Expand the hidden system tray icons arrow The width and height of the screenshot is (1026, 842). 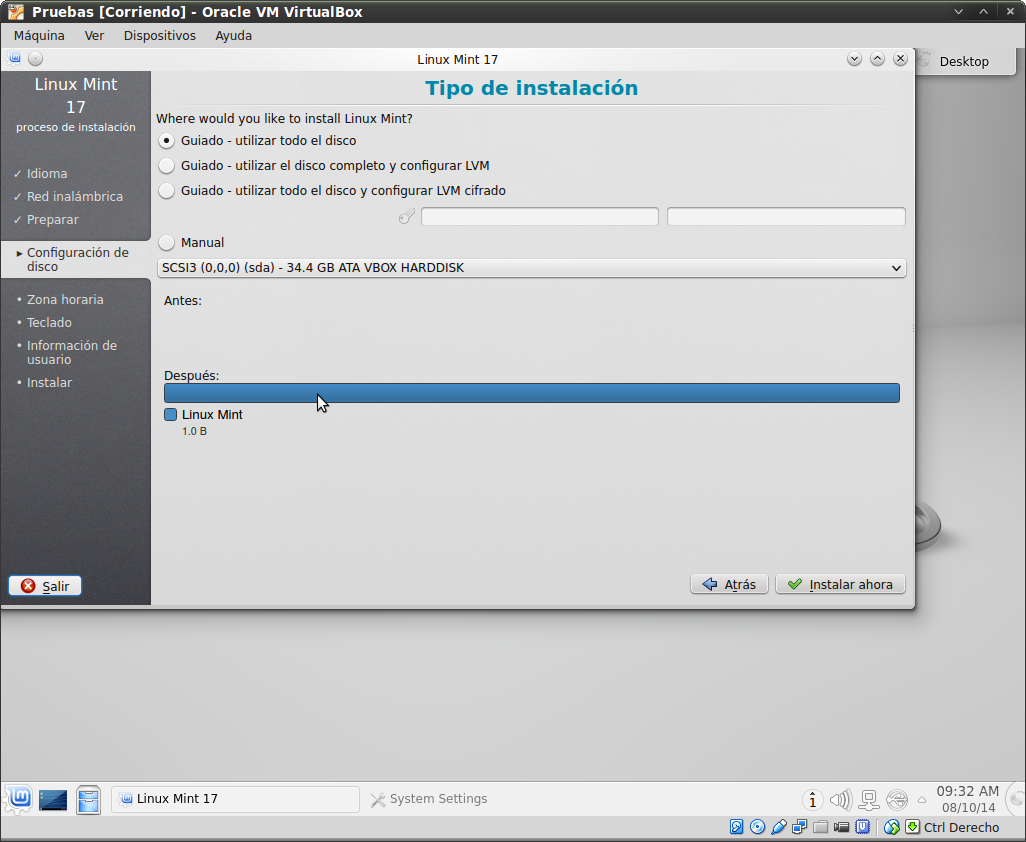point(921,800)
